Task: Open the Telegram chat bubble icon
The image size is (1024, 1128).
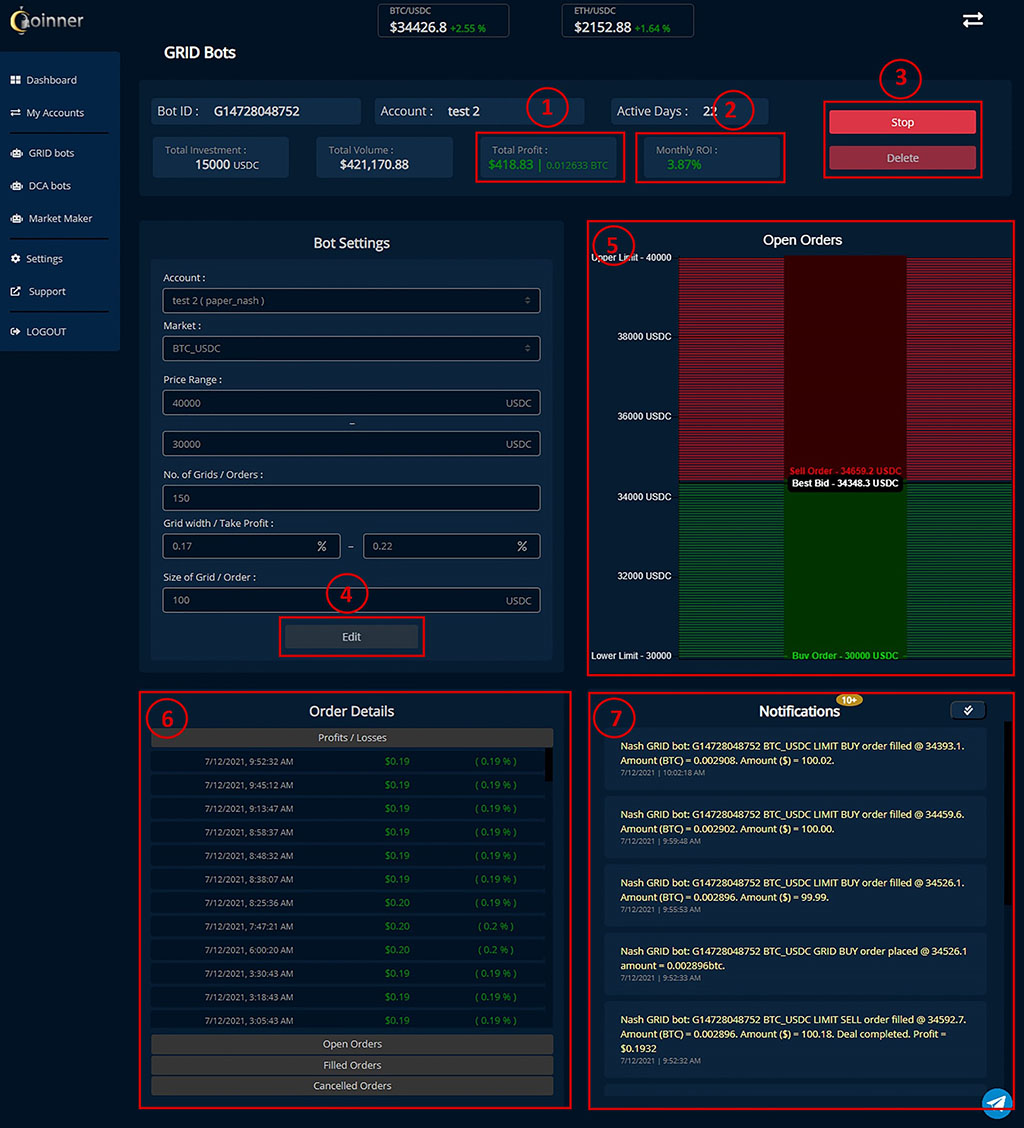Action: tap(996, 1102)
